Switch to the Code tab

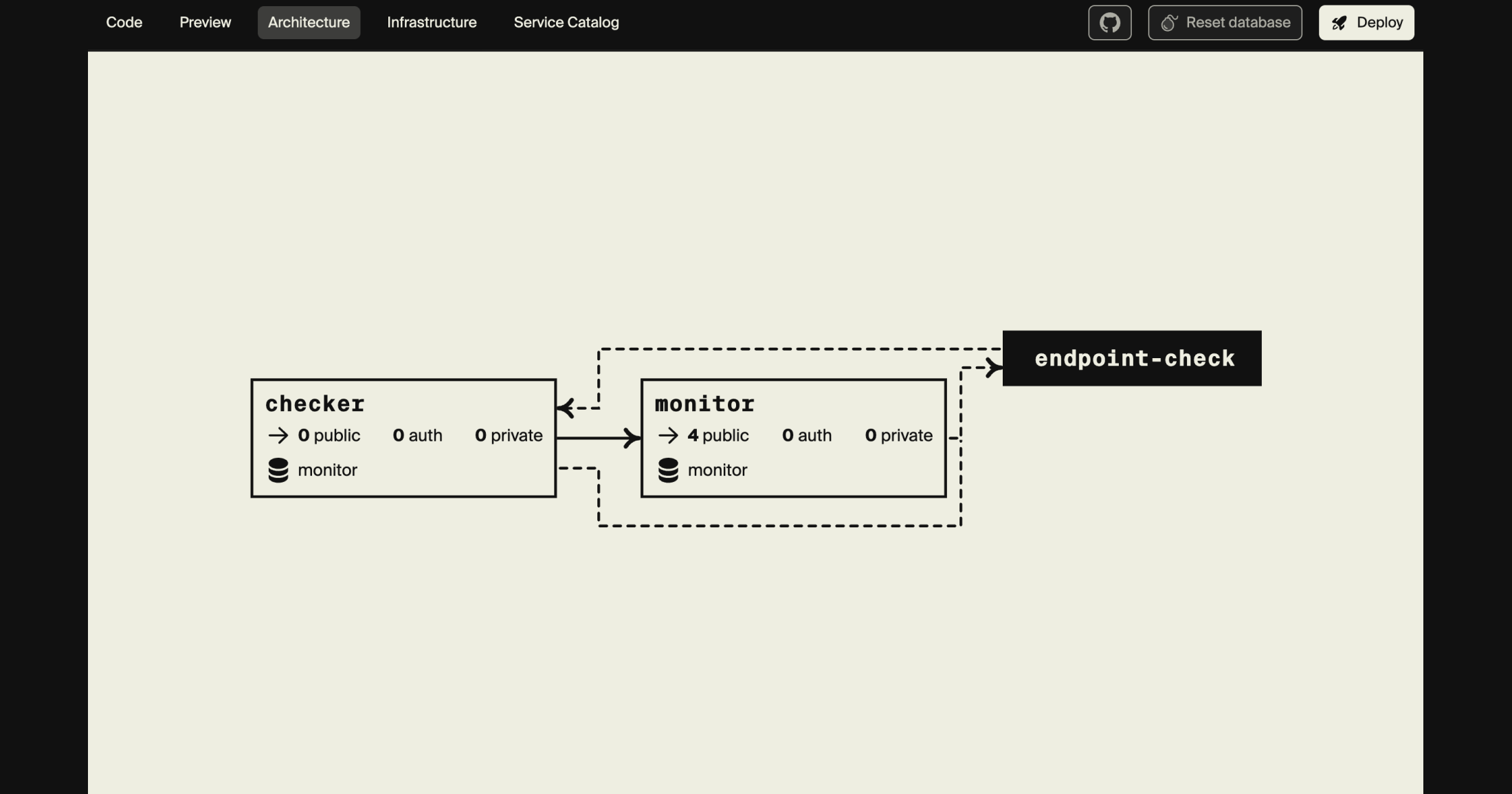[x=124, y=23]
